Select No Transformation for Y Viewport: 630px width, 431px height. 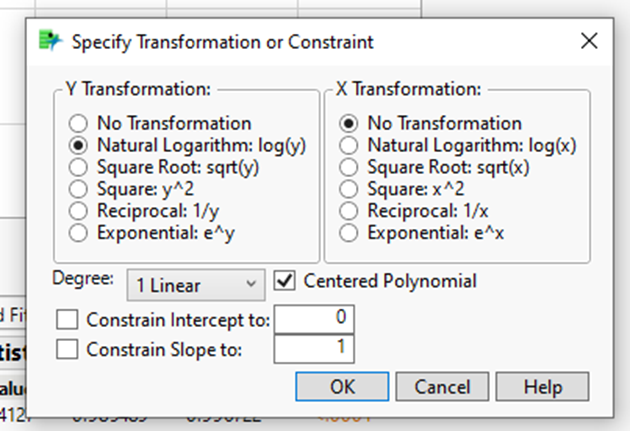(79, 124)
